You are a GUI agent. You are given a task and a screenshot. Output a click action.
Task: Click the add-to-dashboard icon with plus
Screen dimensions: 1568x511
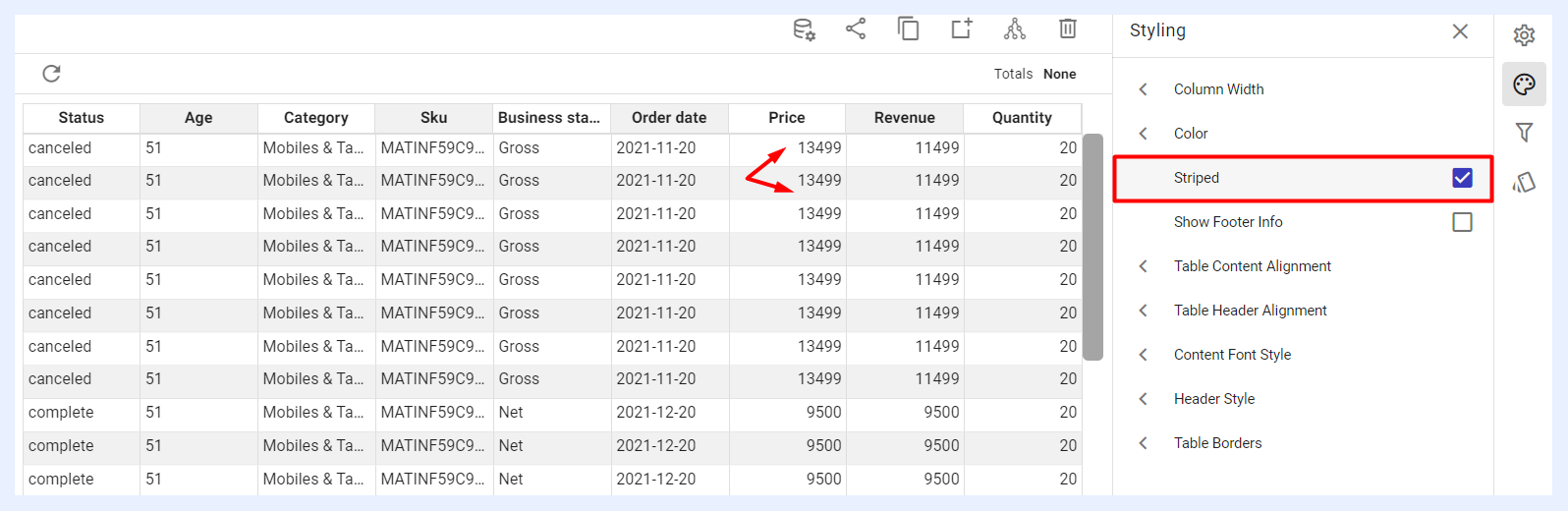point(962,28)
